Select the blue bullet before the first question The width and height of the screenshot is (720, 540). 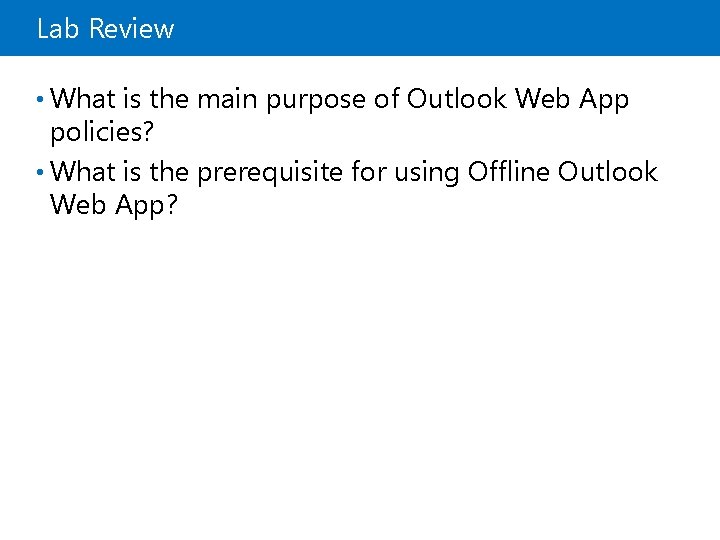(40, 99)
